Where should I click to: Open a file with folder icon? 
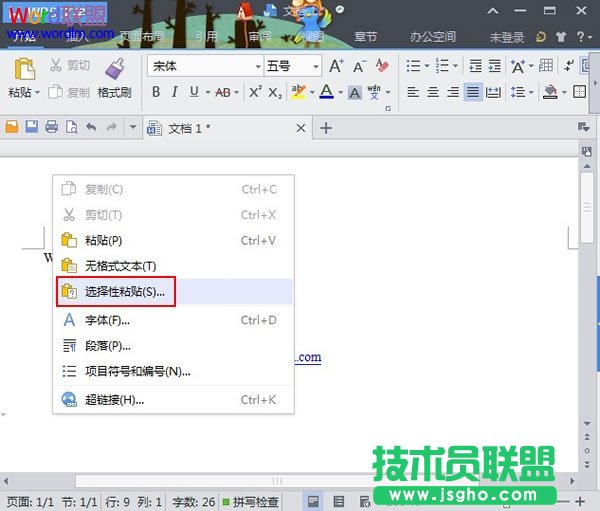12,127
